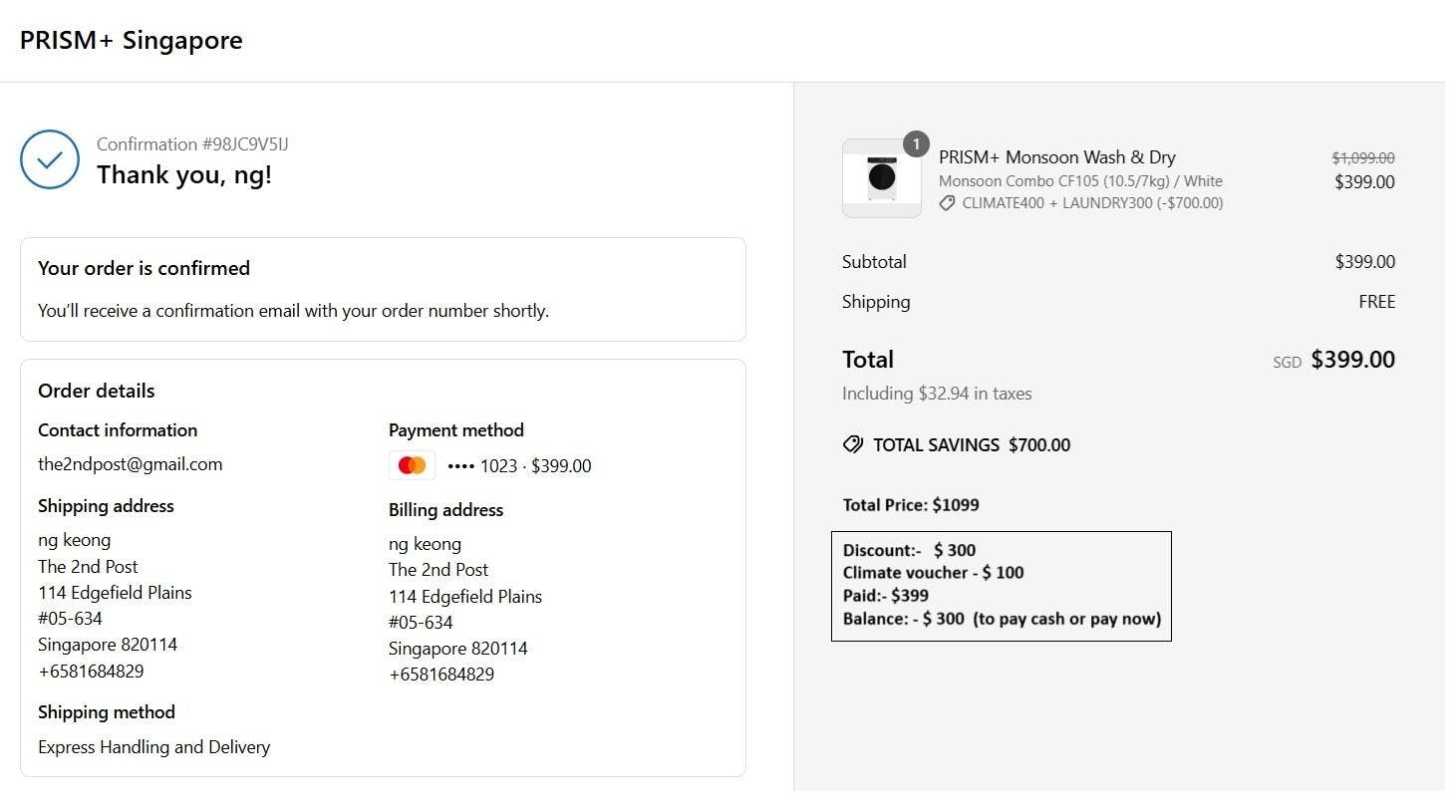Select "Singapore 820114" under Billing address
1456x812 pixels.
[458, 649]
